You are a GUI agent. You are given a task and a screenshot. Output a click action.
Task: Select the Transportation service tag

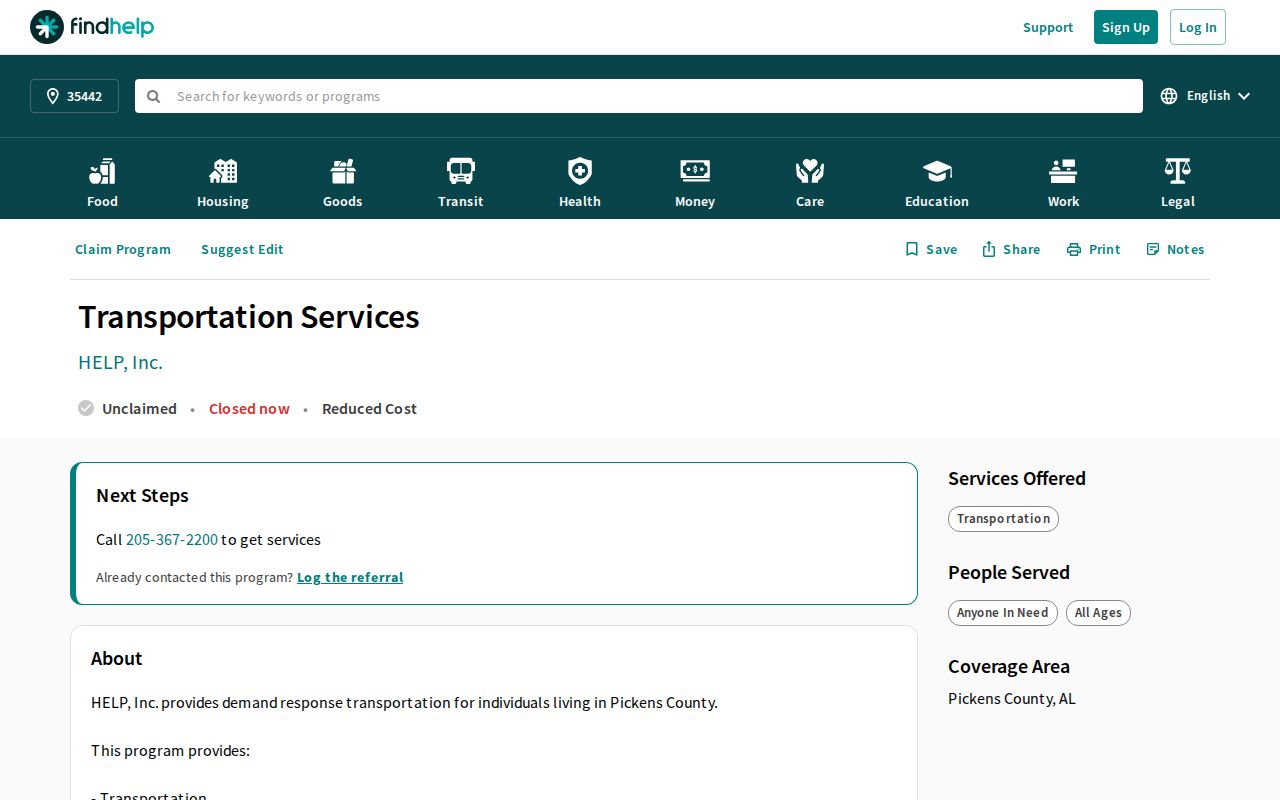click(1003, 518)
